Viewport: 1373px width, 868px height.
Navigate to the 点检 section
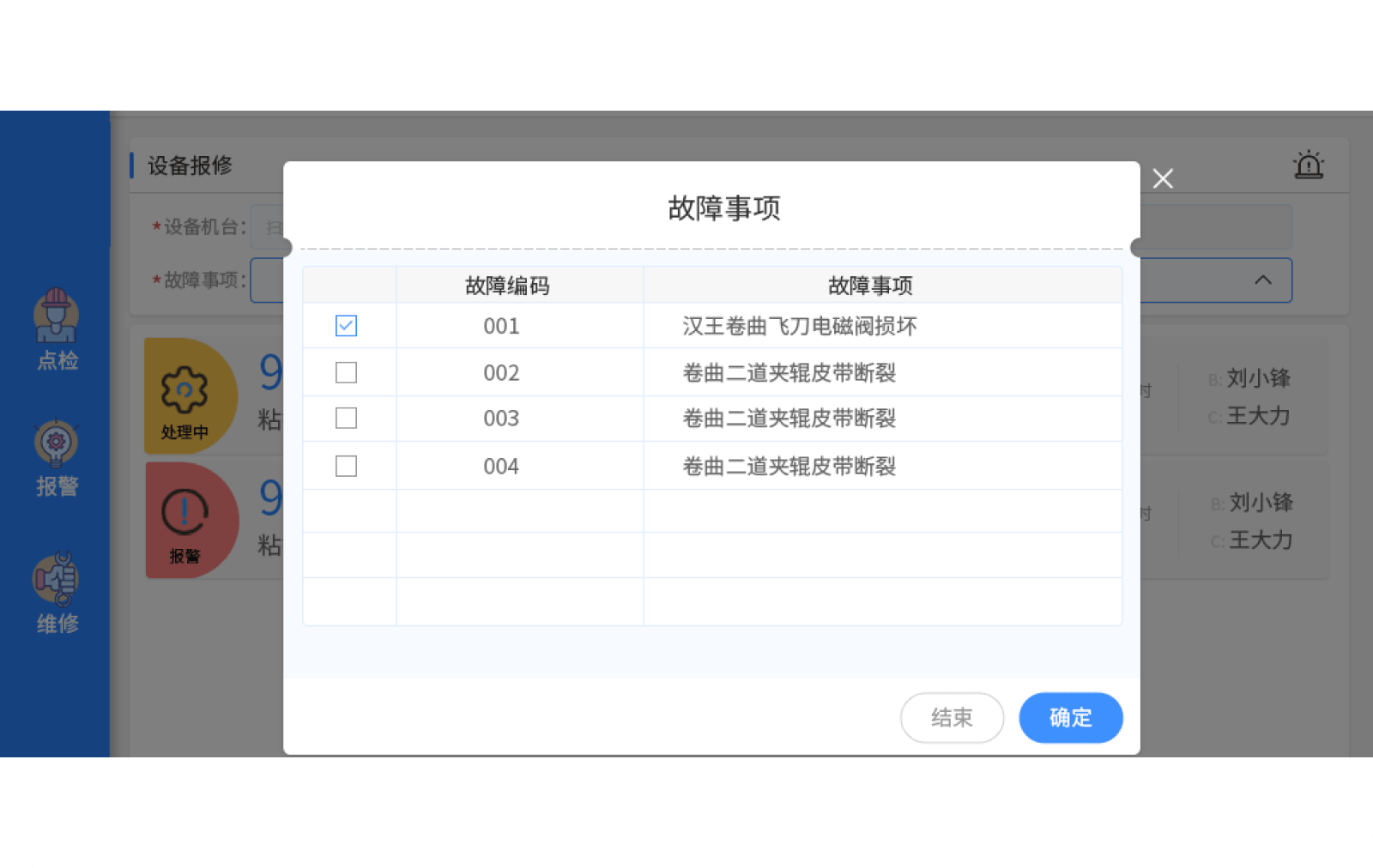pyautogui.click(x=55, y=361)
